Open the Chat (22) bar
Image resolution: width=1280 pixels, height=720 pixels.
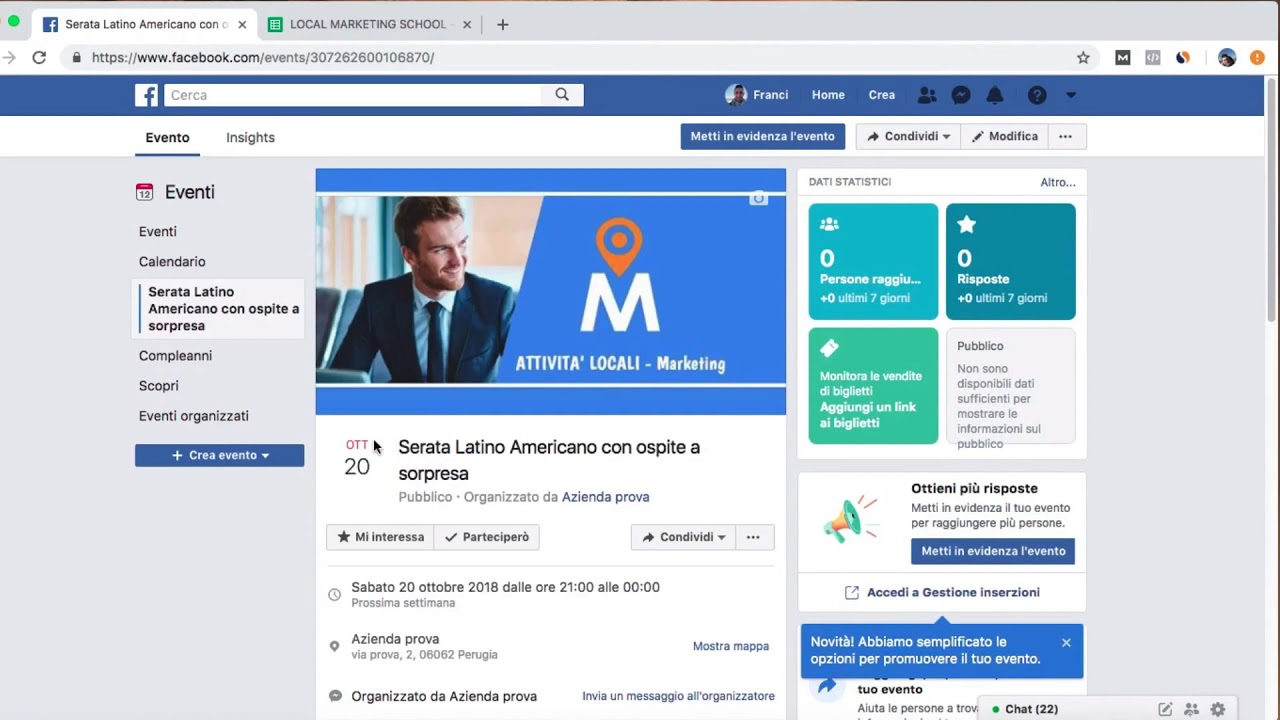[x=1031, y=709]
